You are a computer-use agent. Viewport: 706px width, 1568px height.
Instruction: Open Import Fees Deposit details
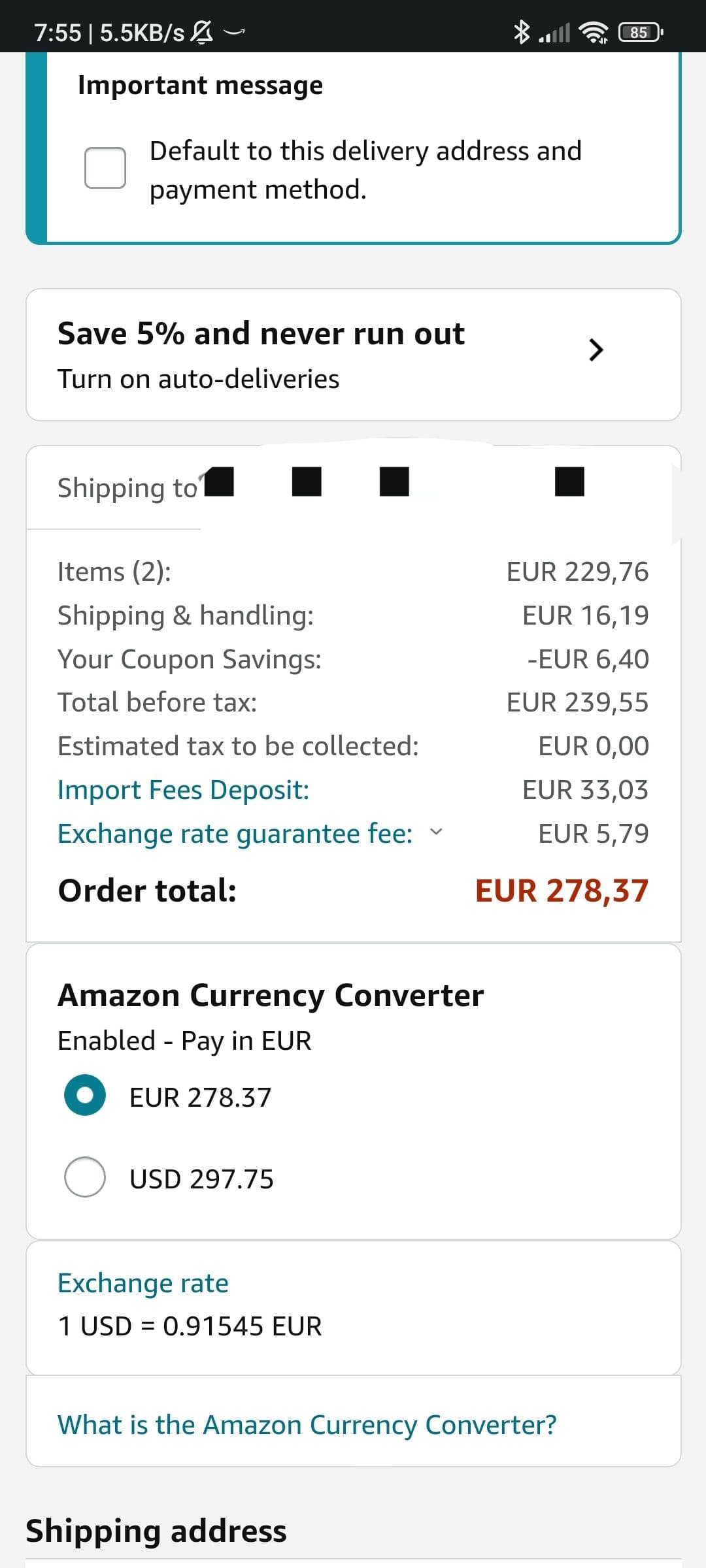click(x=183, y=789)
